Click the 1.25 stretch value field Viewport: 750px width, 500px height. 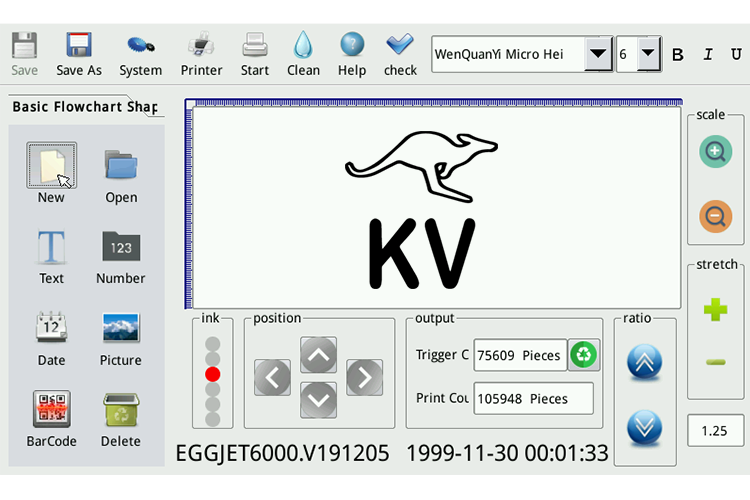[x=716, y=431]
